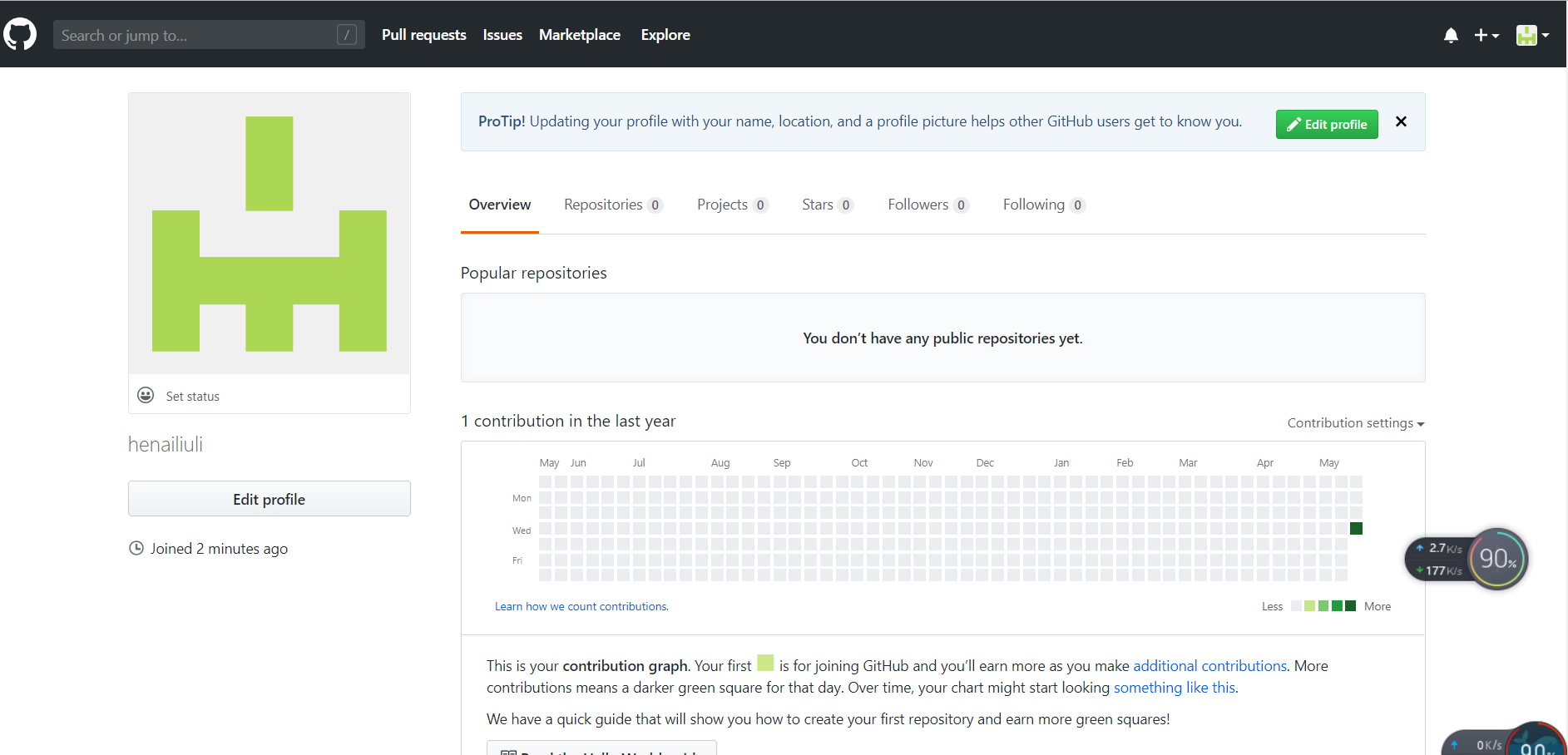Image resolution: width=1568 pixels, height=755 pixels.
Task: Open Marketplace from top navigation
Action: pyautogui.click(x=579, y=35)
